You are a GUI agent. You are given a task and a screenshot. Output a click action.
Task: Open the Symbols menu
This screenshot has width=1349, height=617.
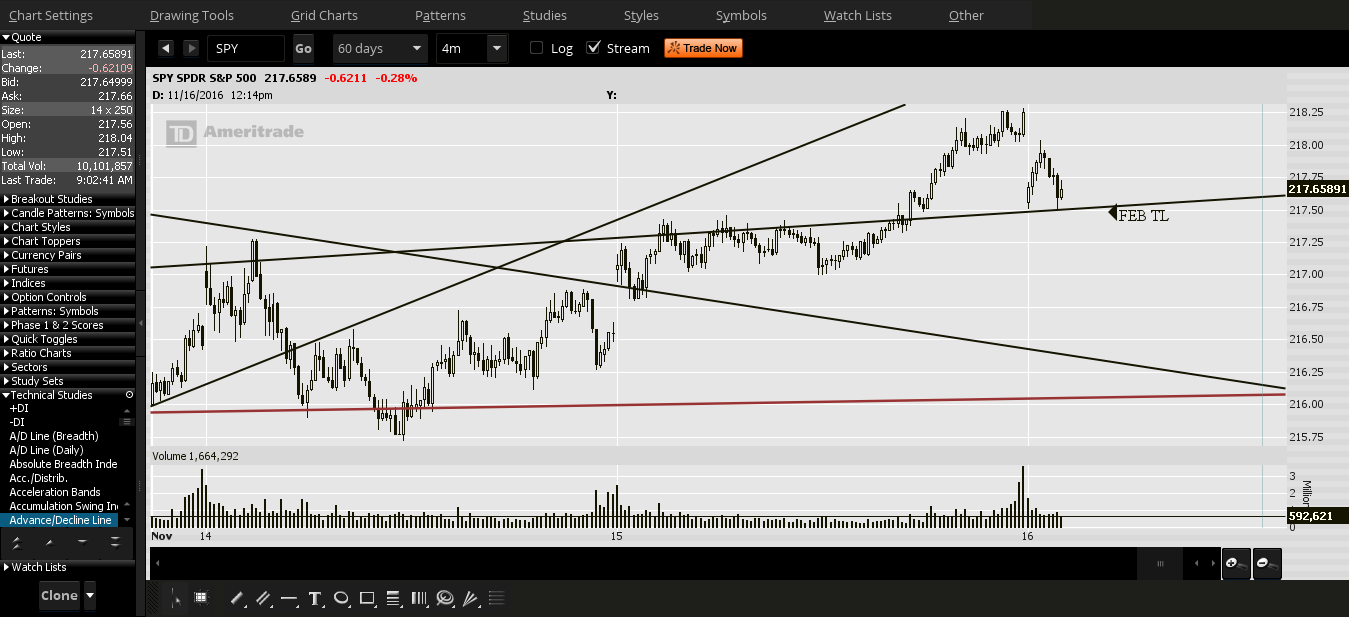coord(741,15)
